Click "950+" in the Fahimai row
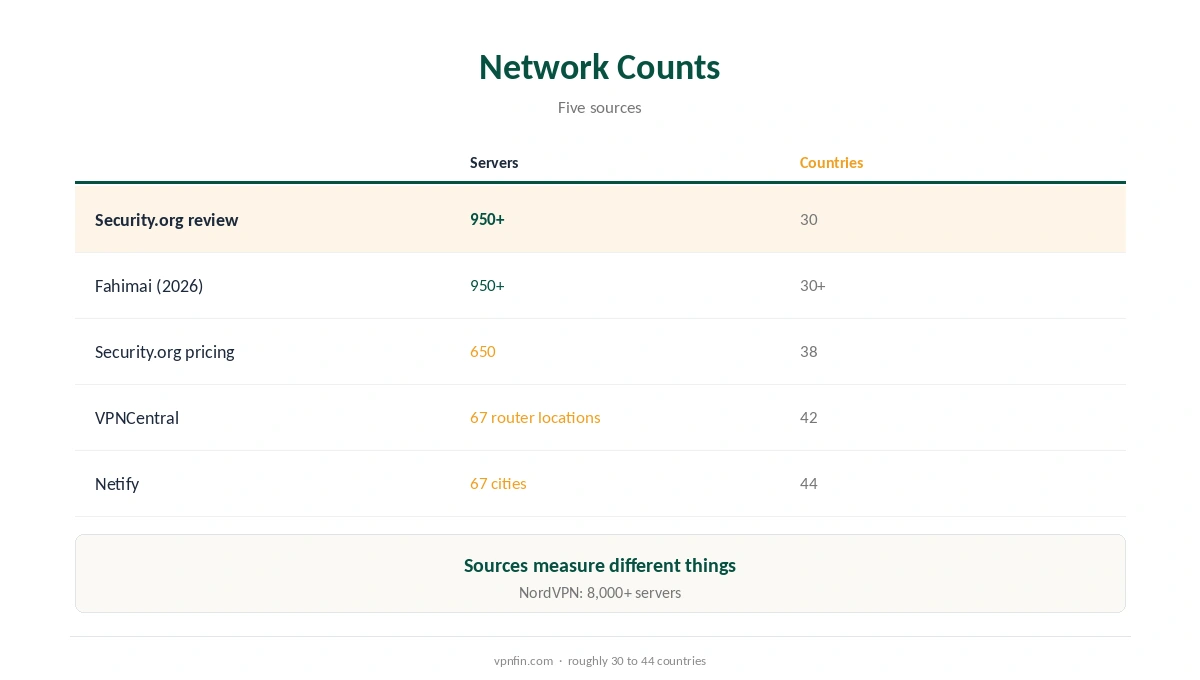The height and width of the screenshot is (680, 1200). click(x=487, y=285)
